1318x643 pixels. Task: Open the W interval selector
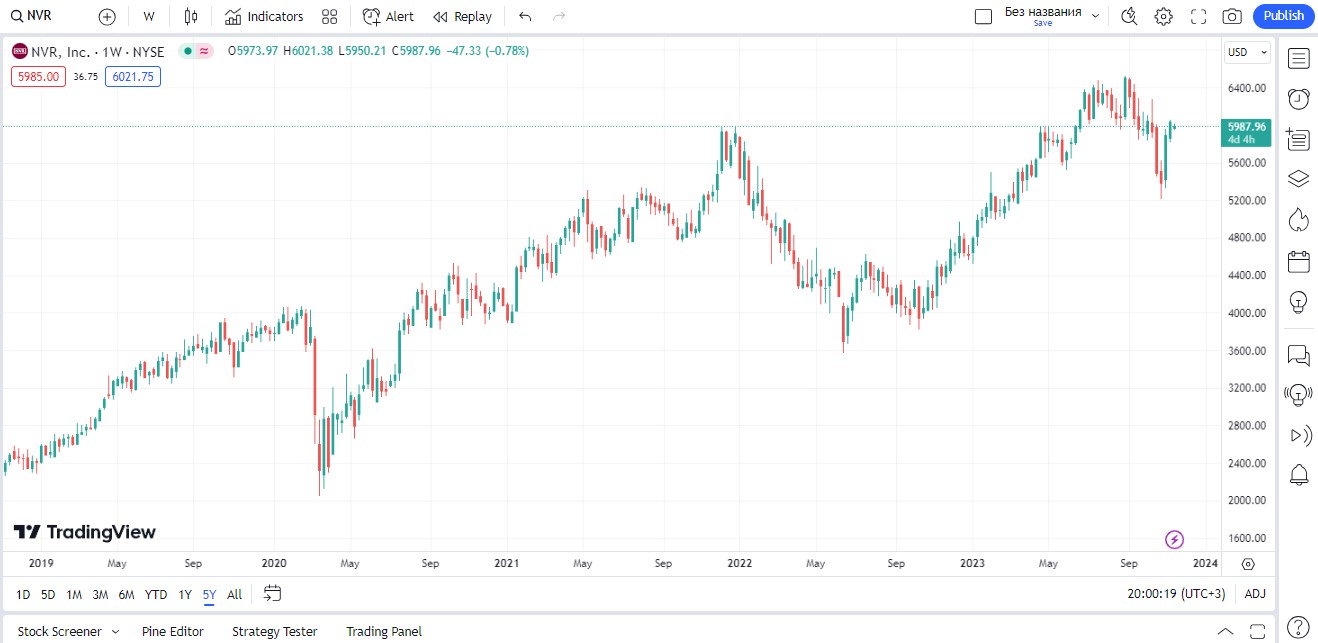click(x=149, y=16)
